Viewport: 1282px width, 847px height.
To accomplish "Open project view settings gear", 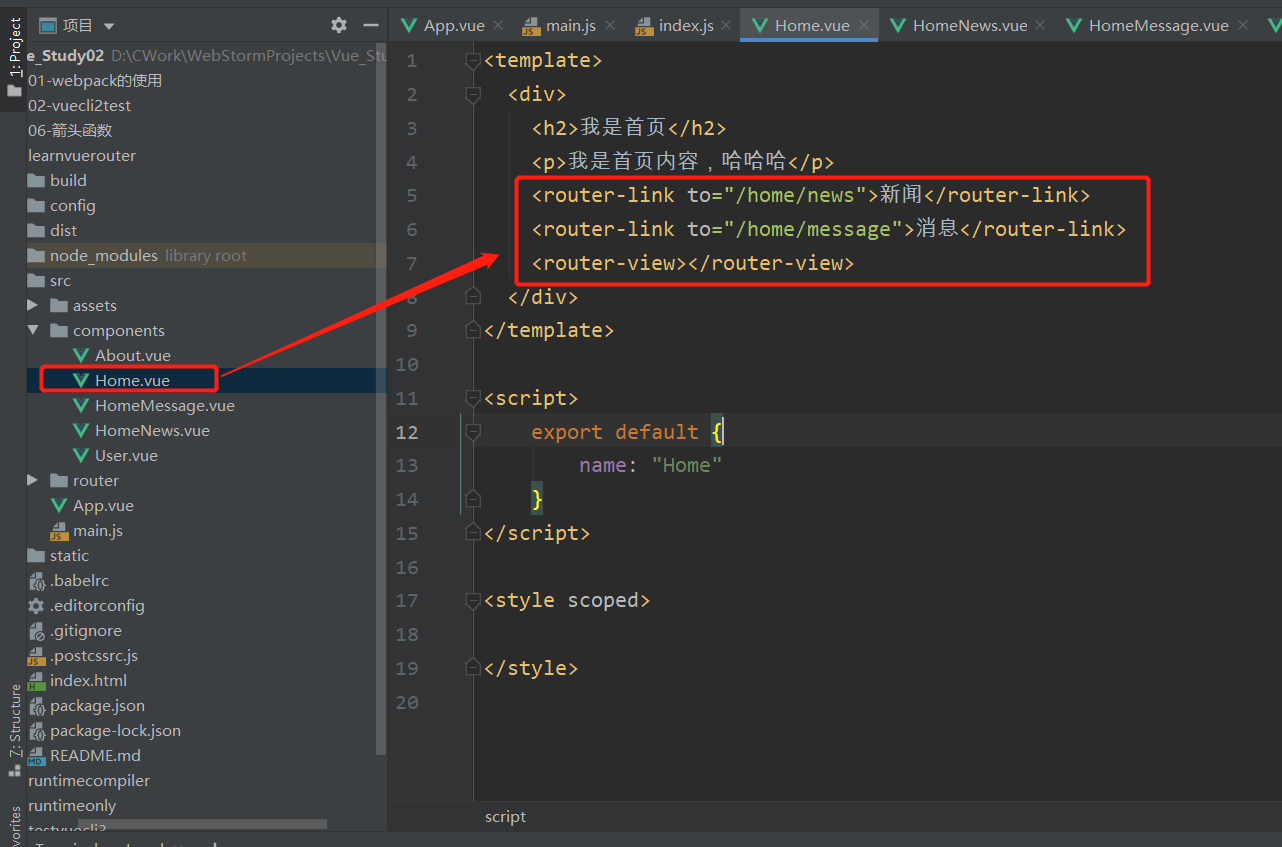I will (339, 25).
